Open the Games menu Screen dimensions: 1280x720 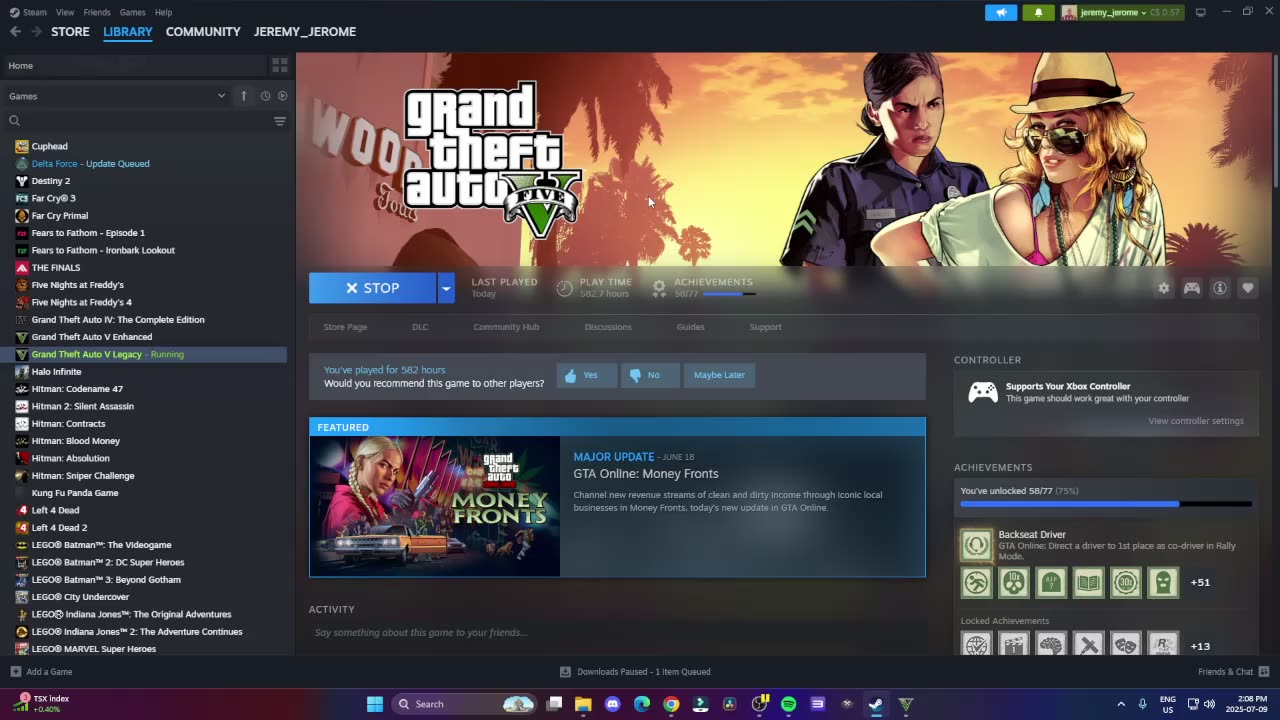132,12
